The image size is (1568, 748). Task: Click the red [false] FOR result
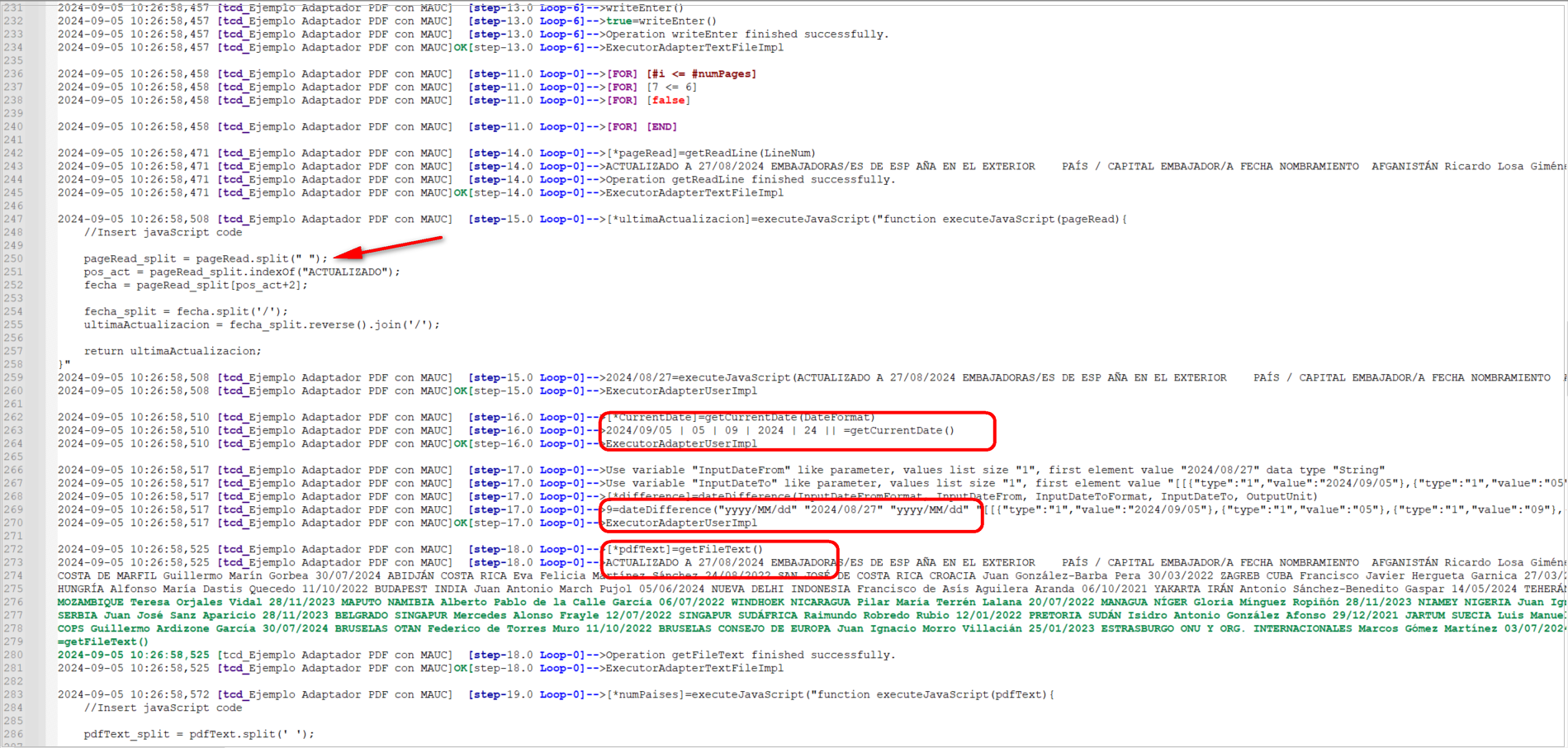[669, 100]
